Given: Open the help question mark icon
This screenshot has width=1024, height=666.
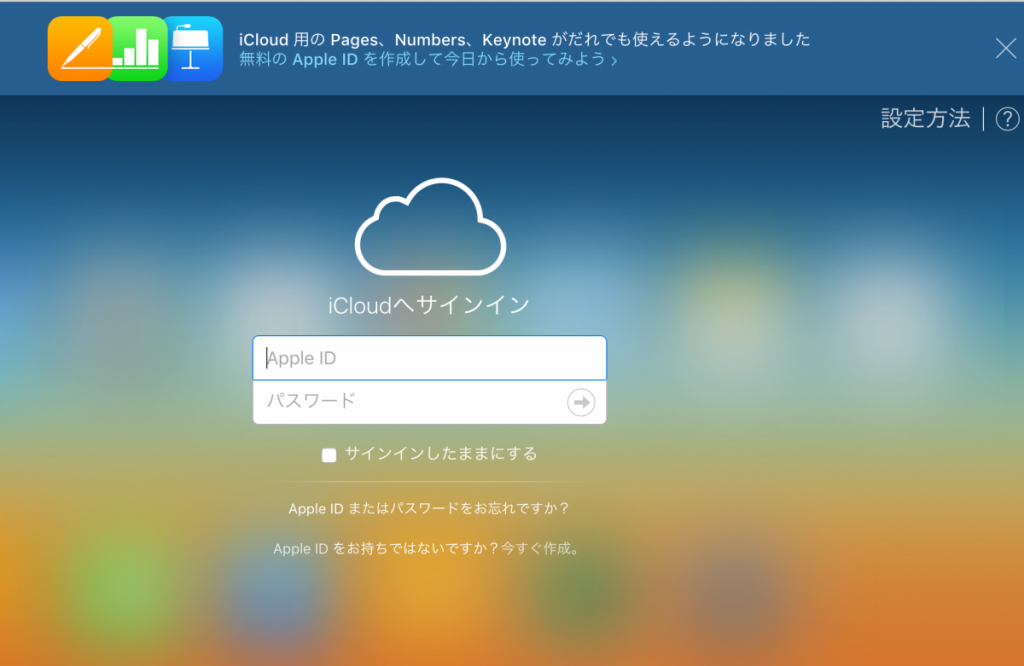Looking at the screenshot, I should pyautogui.click(x=1007, y=119).
